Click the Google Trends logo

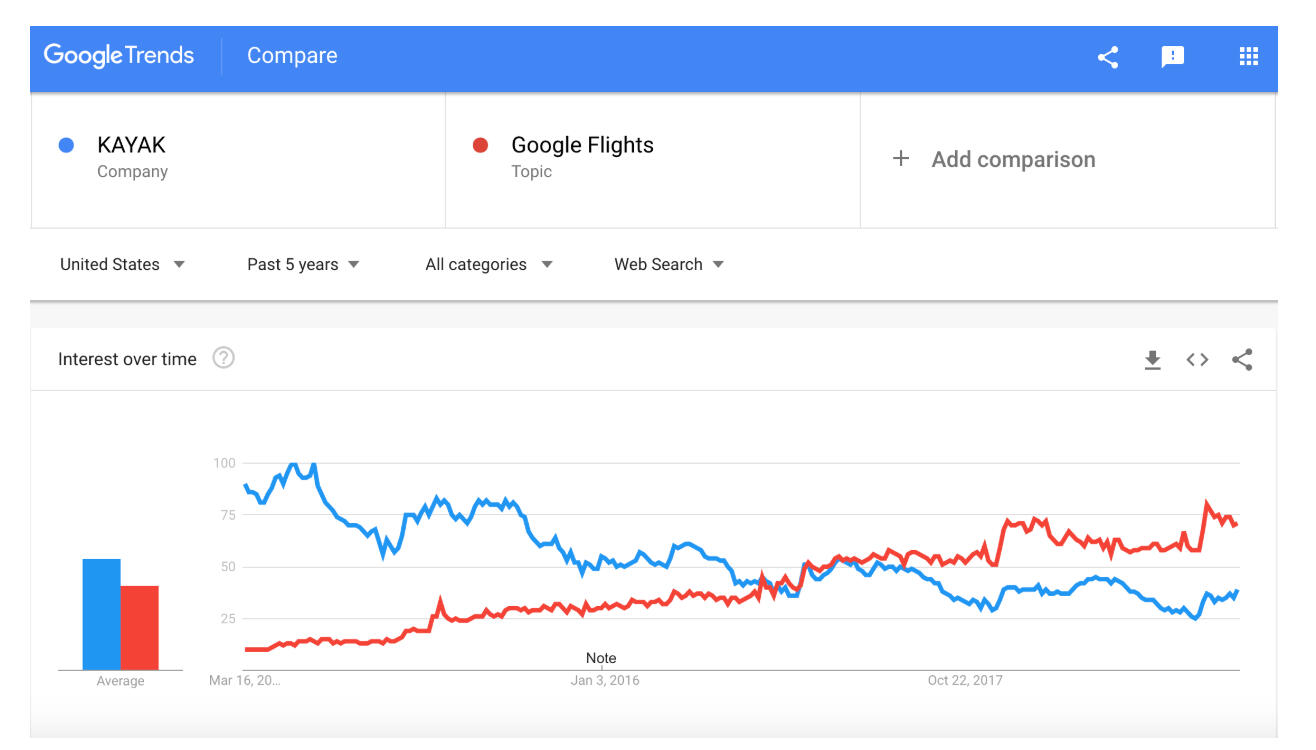(119, 56)
